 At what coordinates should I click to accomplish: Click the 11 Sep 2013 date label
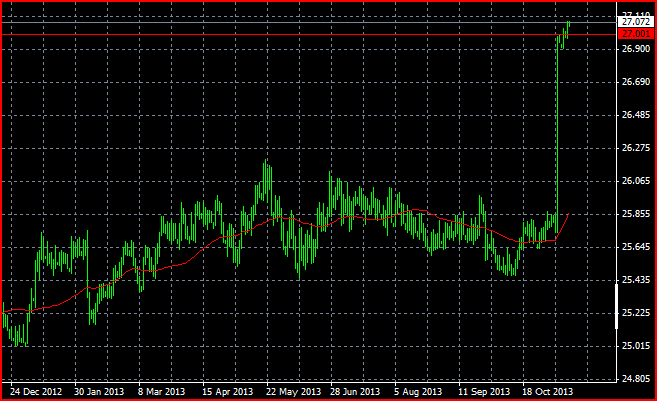click(484, 392)
